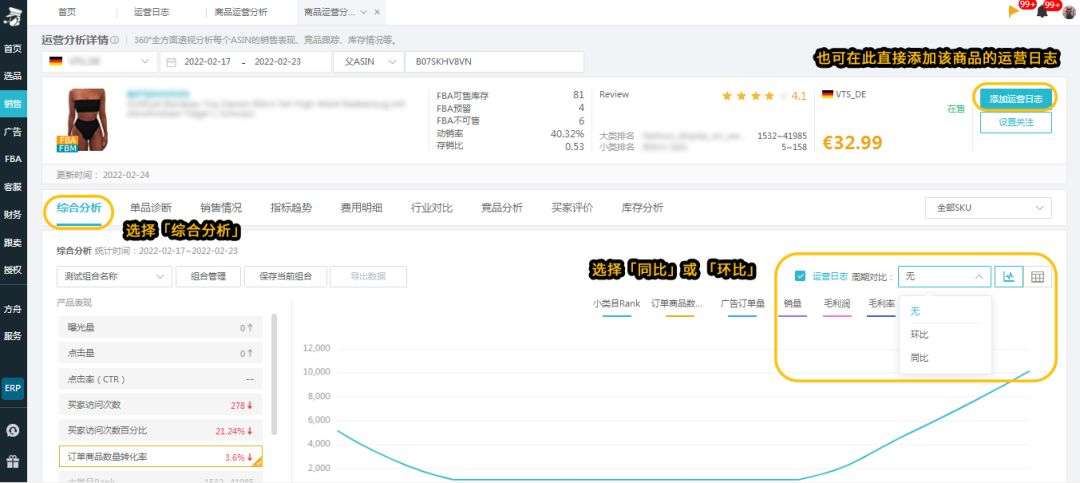
Task: Select the 费用明细 tab
Action: pyautogui.click(x=361, y=208)
